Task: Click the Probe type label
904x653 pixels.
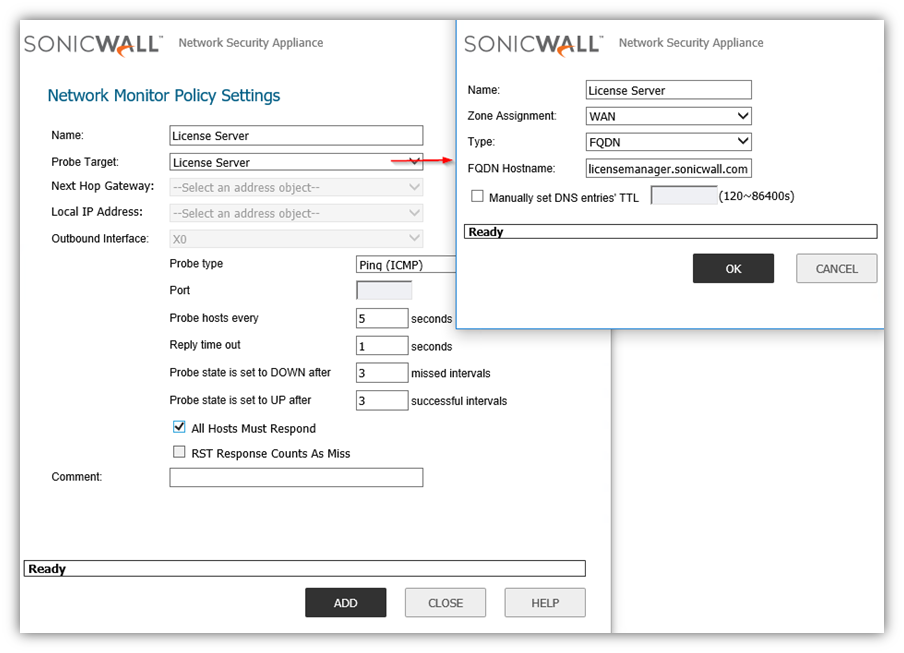Action: pyautogui.click(x=196, y=264)
